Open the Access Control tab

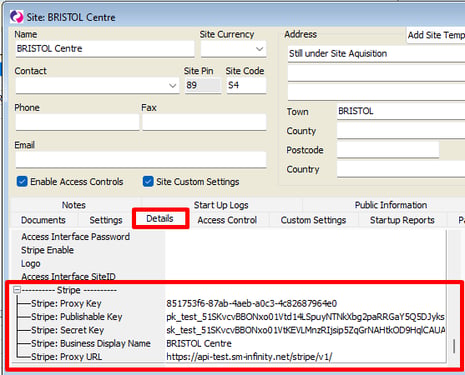pos(227,220)
